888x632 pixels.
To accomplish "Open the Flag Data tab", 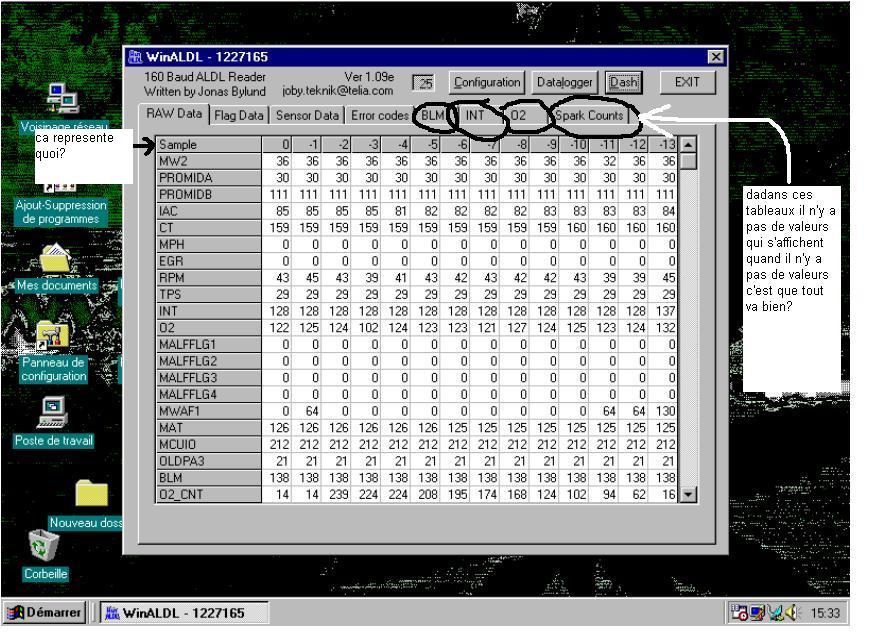I will (x=239, y=116).
